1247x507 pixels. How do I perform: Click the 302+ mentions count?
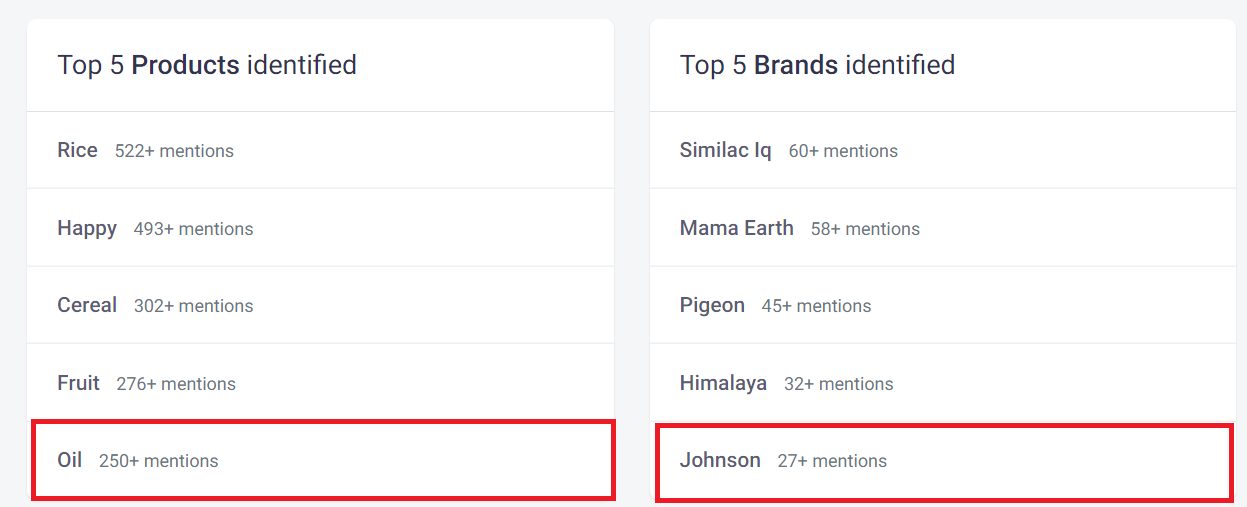pos(193,306)
